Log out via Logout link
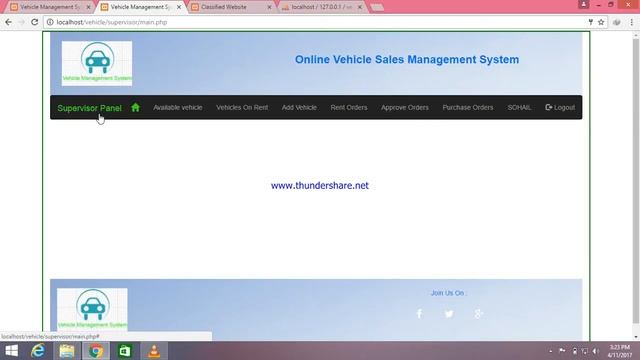The height and width of the screenshot is (360, 640). pos(560,107)
